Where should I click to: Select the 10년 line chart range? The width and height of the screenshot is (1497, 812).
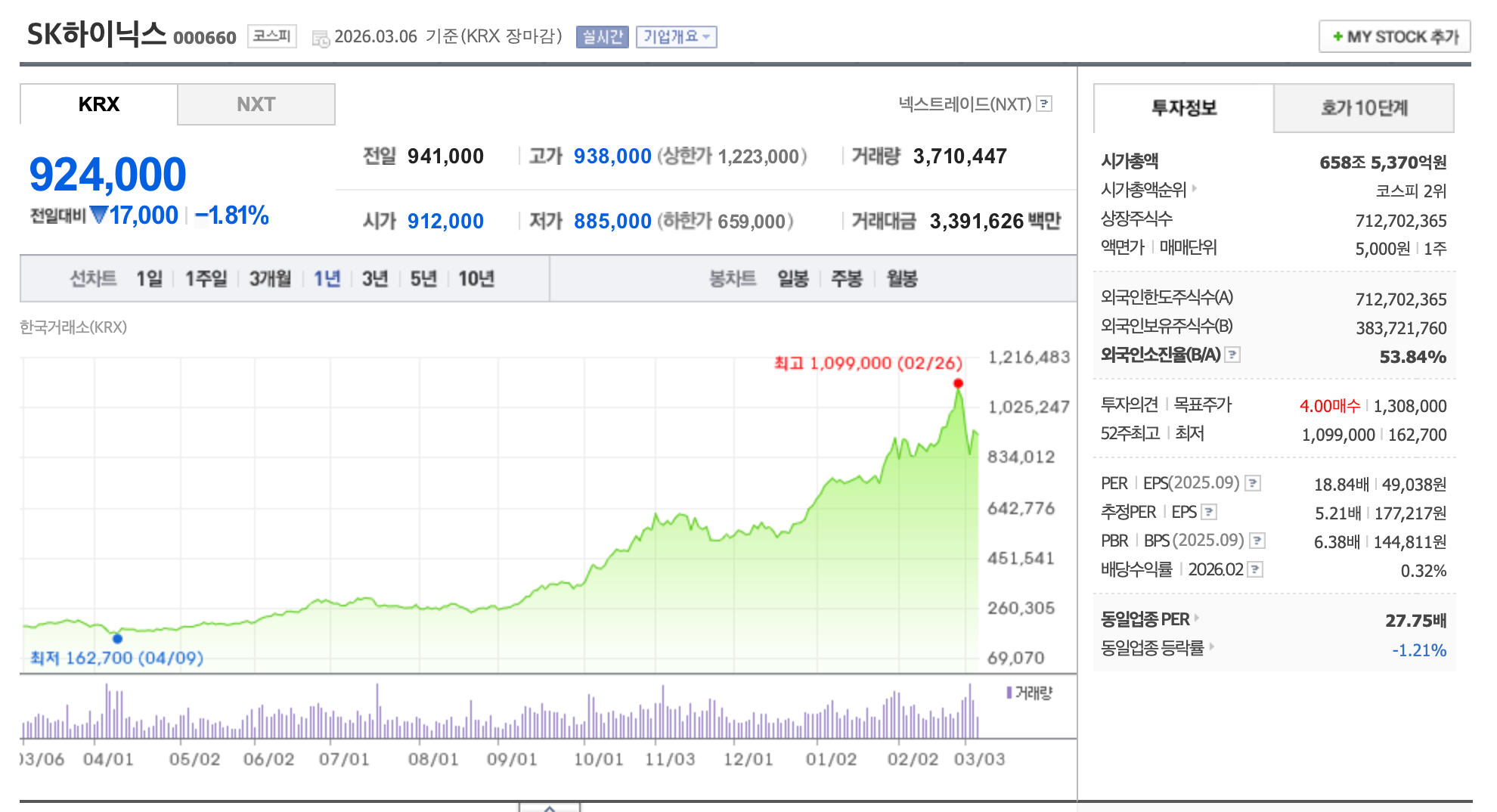(x=476, y=279)
